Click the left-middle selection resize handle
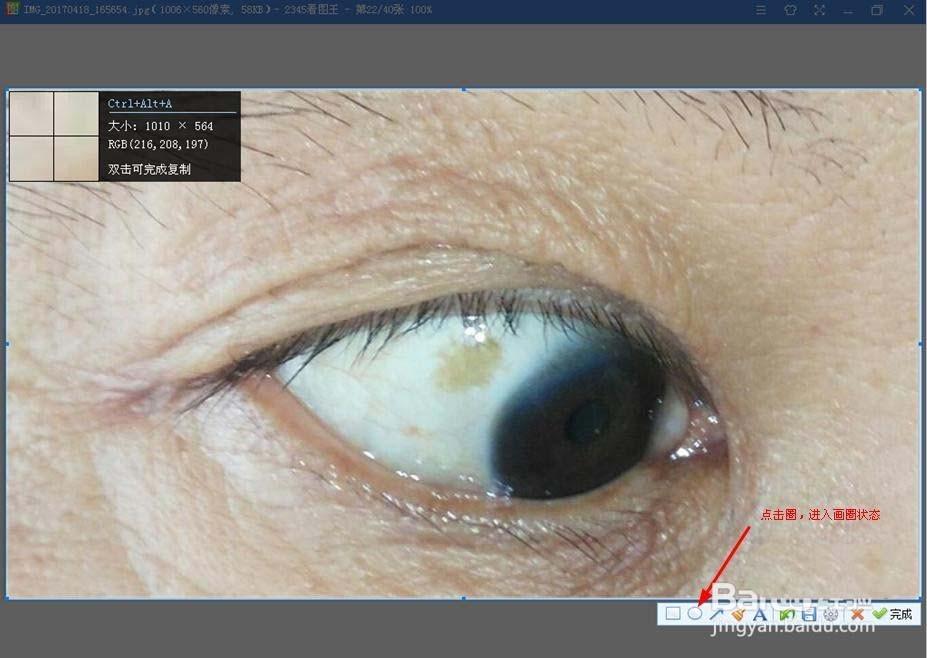 tap(7, 344)
